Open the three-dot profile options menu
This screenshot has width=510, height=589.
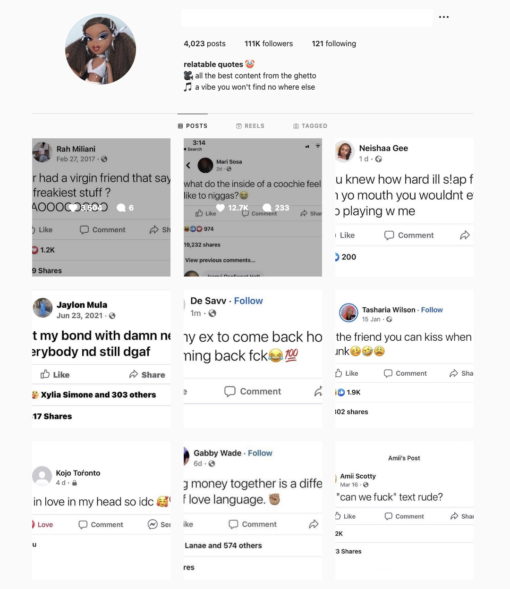444,17
